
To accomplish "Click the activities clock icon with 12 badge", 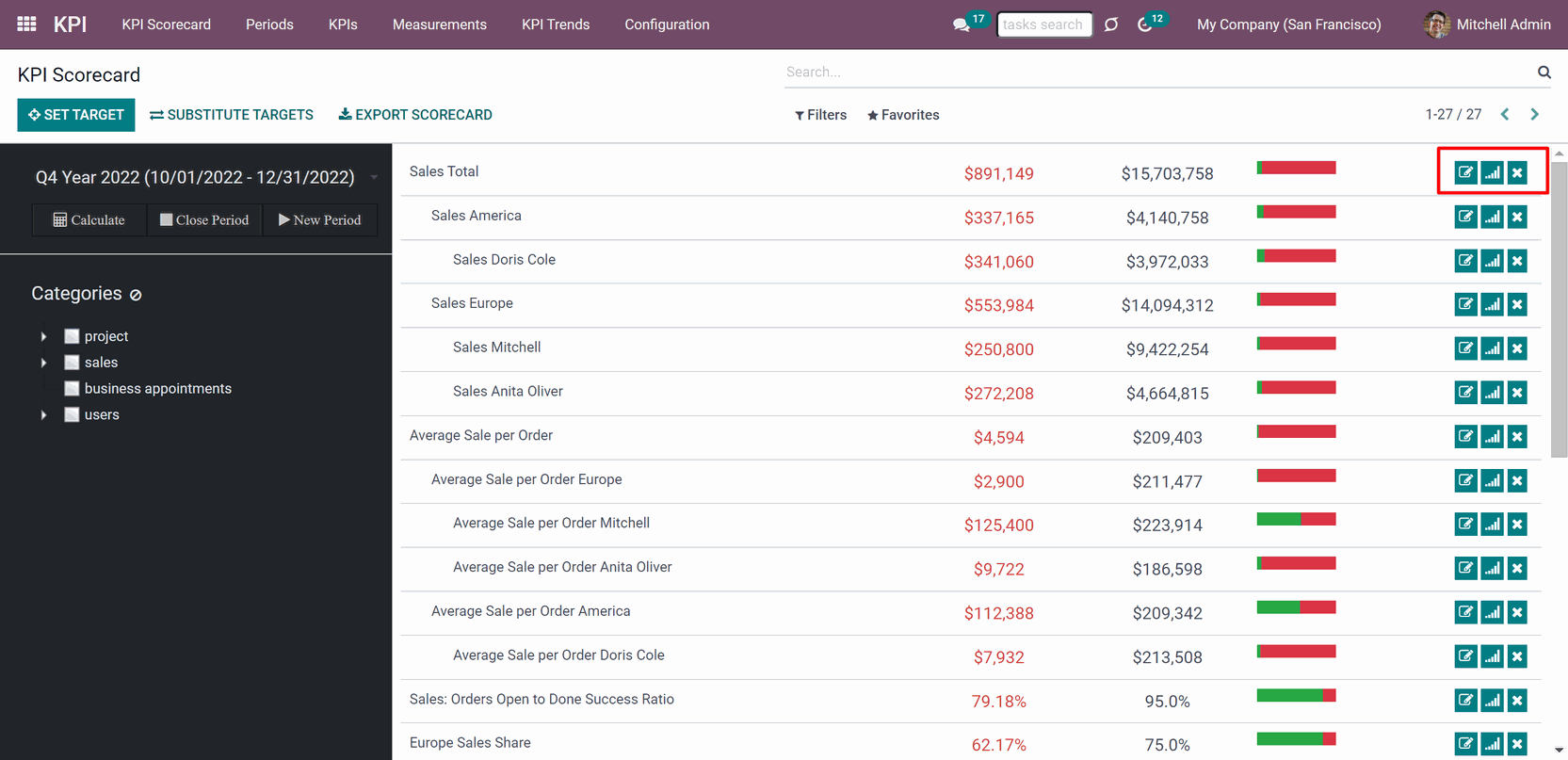I will (x=1145, y=24).
